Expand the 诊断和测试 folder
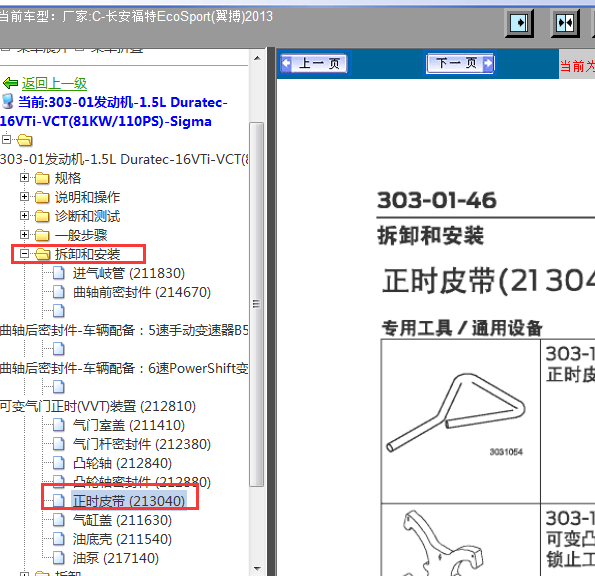This screenshot has height=576, width=595. pyautogui.click(x=24, y=216)
